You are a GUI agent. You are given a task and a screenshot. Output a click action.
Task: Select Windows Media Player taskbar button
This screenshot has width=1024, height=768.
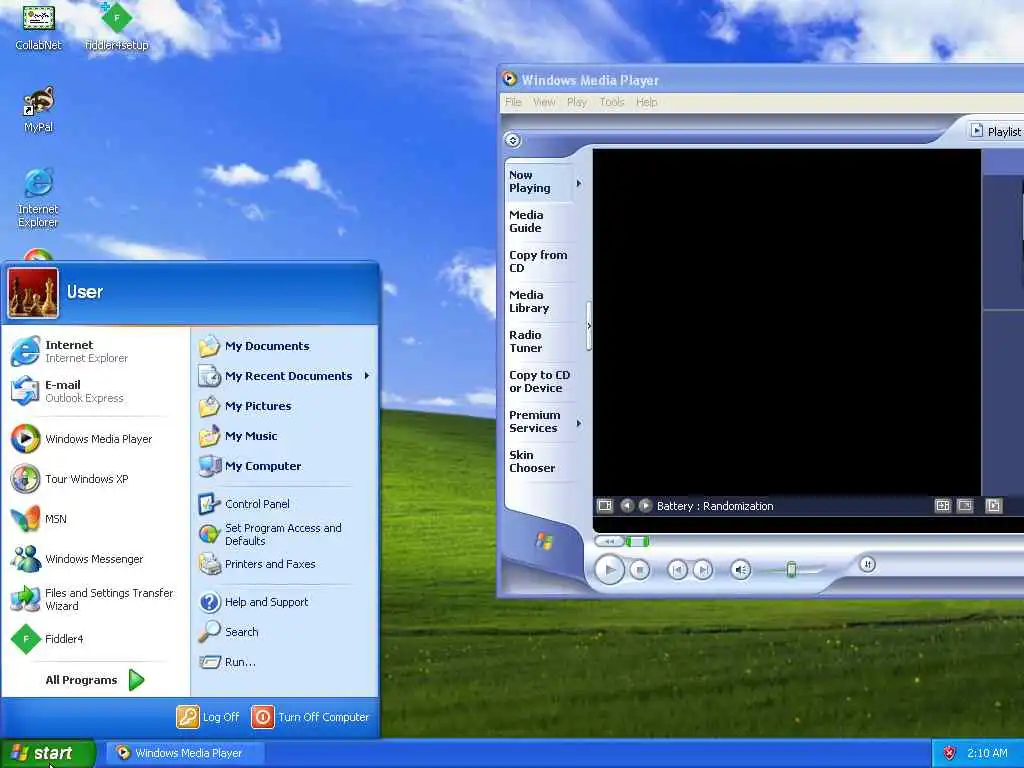[x=185, y=753]
